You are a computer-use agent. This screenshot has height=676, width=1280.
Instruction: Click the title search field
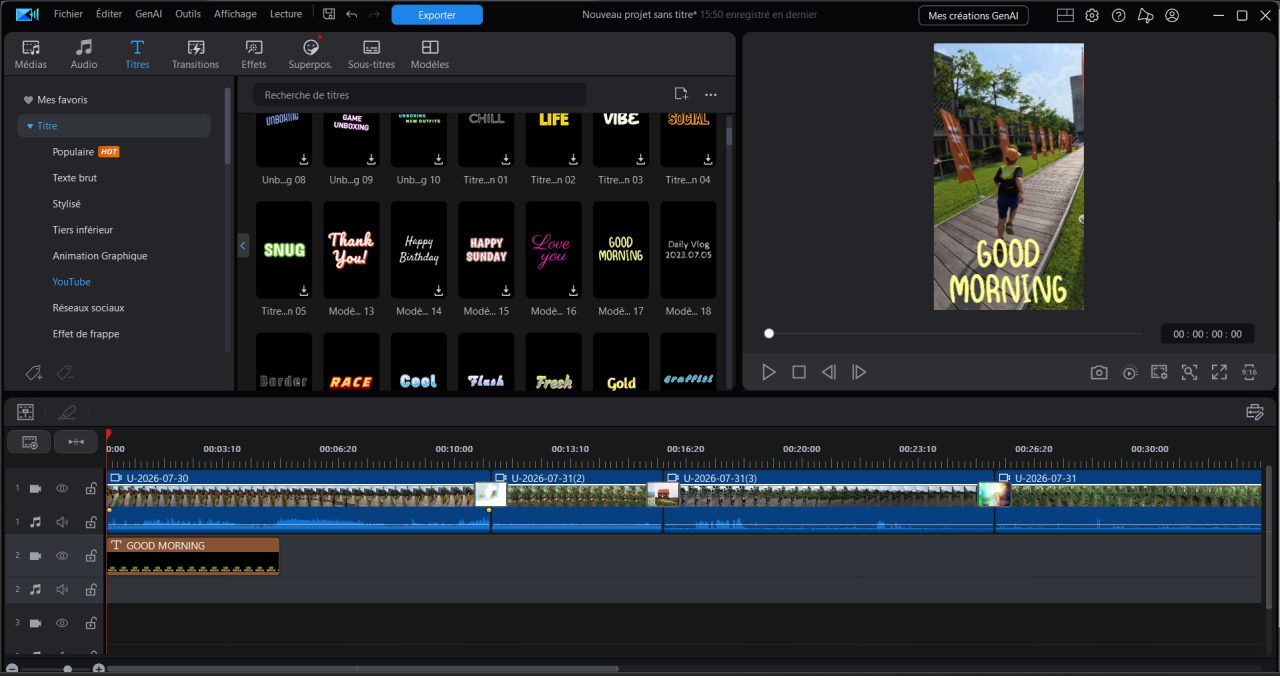click(419, 95)
